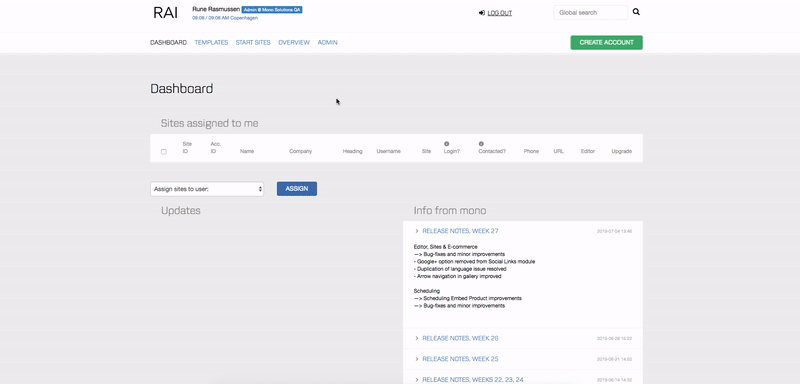Screen dimensions: 800x384
Task: Open the Assign sites to user dropdown
Action: click(x=207, y=189)
